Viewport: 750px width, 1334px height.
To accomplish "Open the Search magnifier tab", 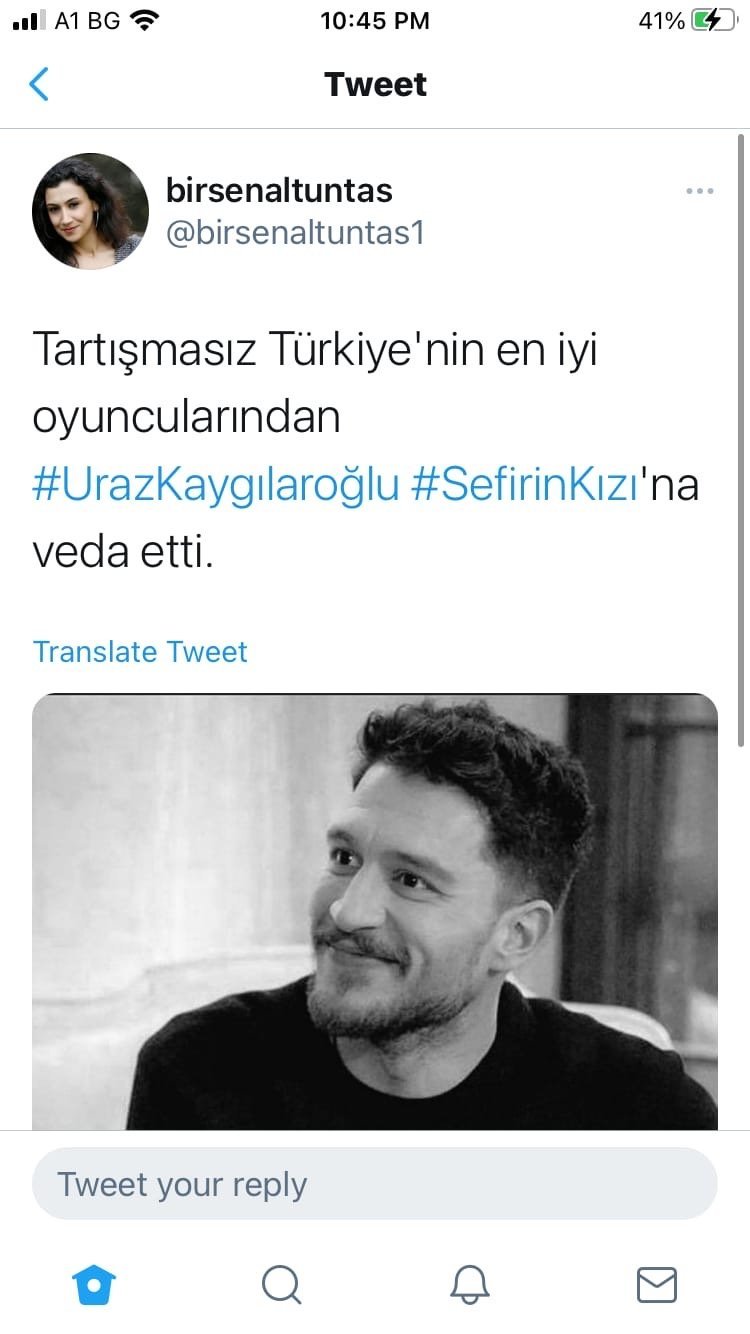I will coord(281,1285).
